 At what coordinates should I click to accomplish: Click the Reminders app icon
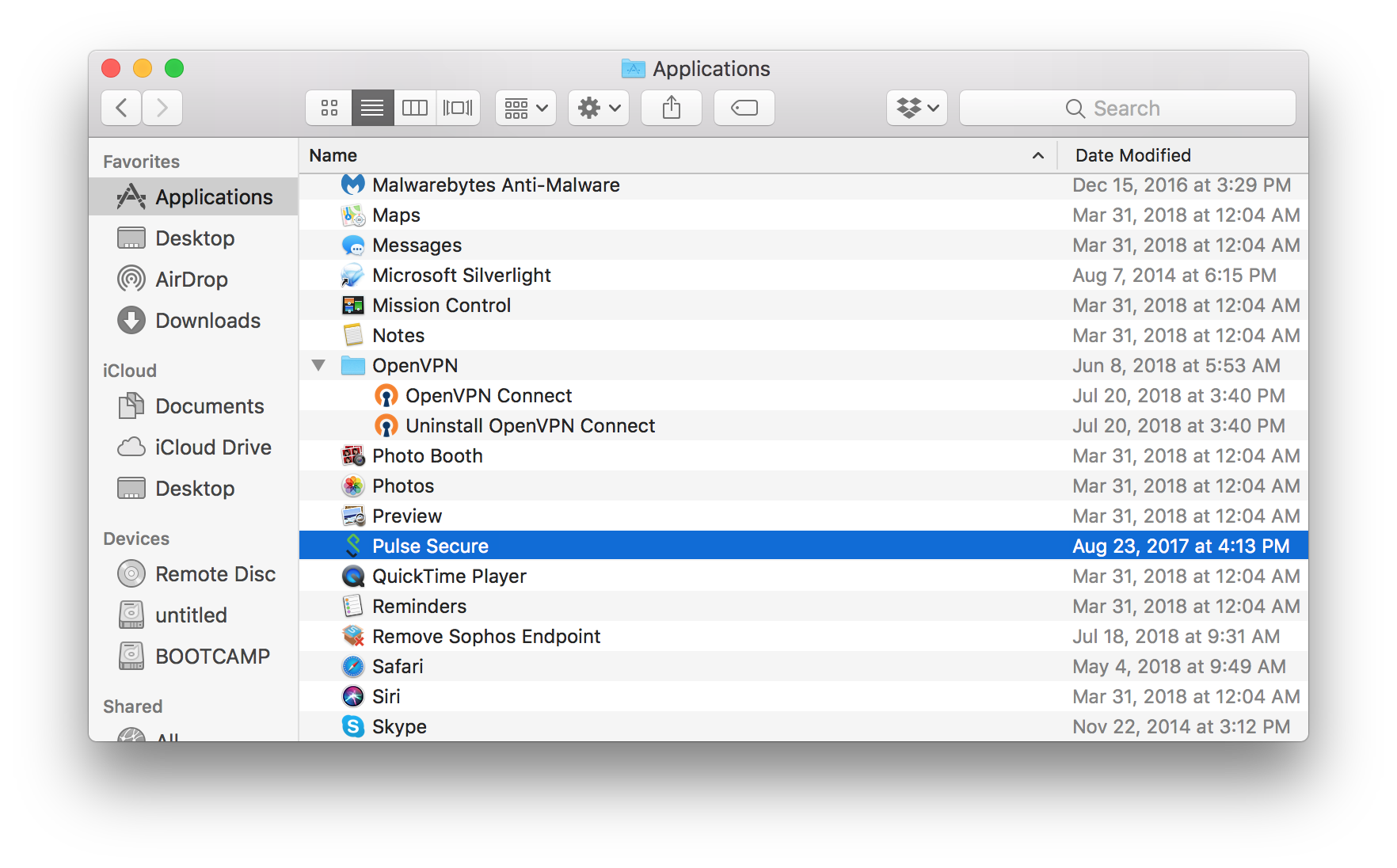353,607
